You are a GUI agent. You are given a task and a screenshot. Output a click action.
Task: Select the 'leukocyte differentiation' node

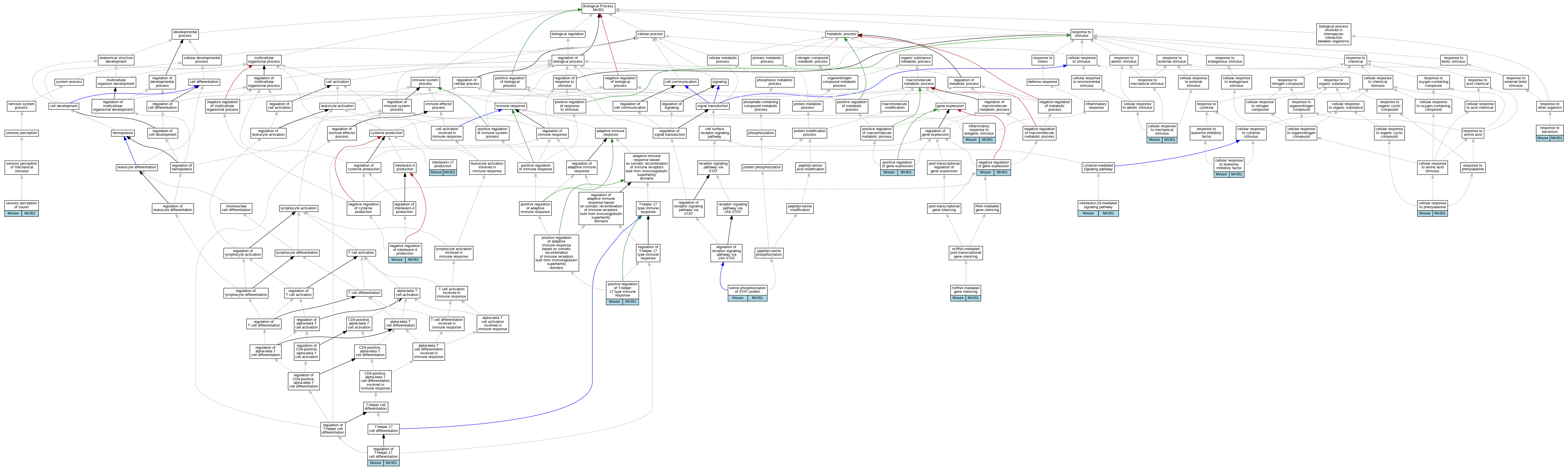137,167
